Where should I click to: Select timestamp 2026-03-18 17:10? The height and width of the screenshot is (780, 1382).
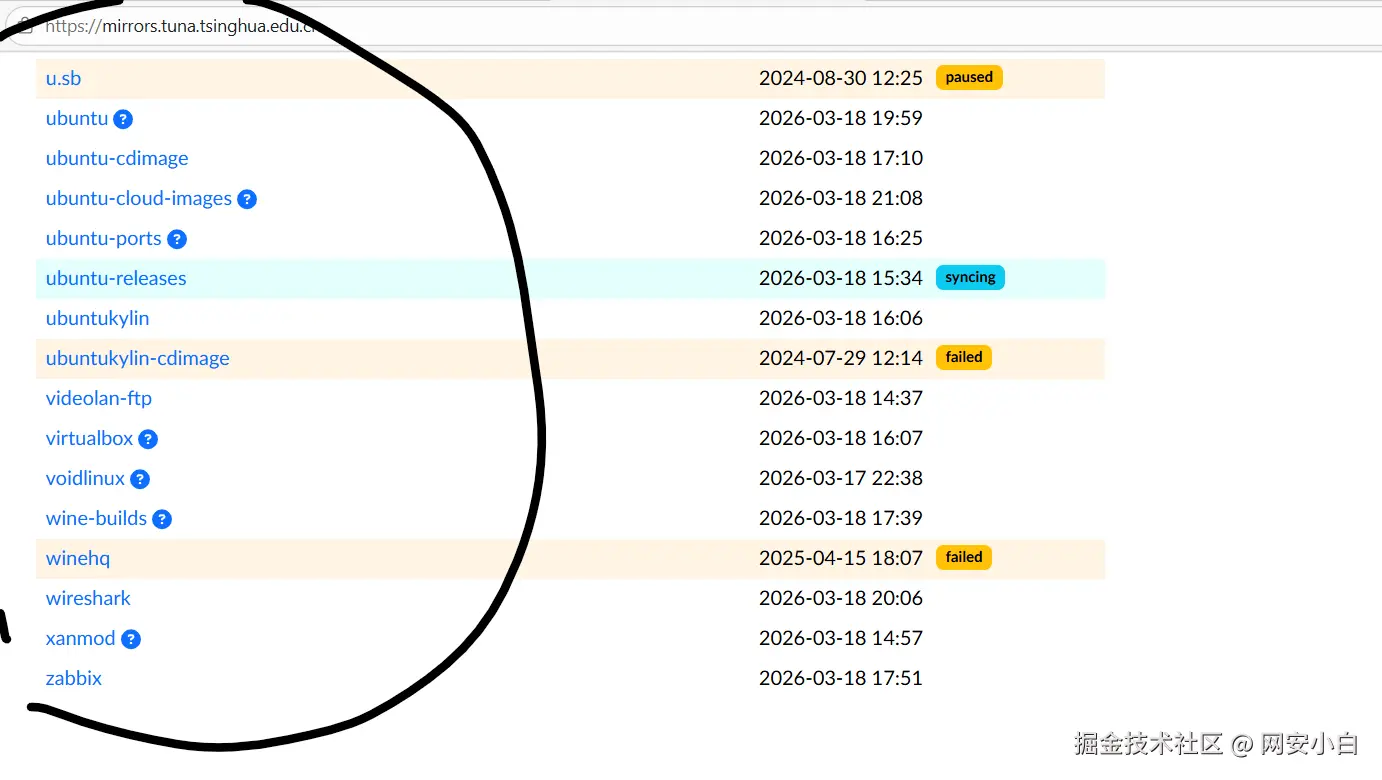coord(841,158)
